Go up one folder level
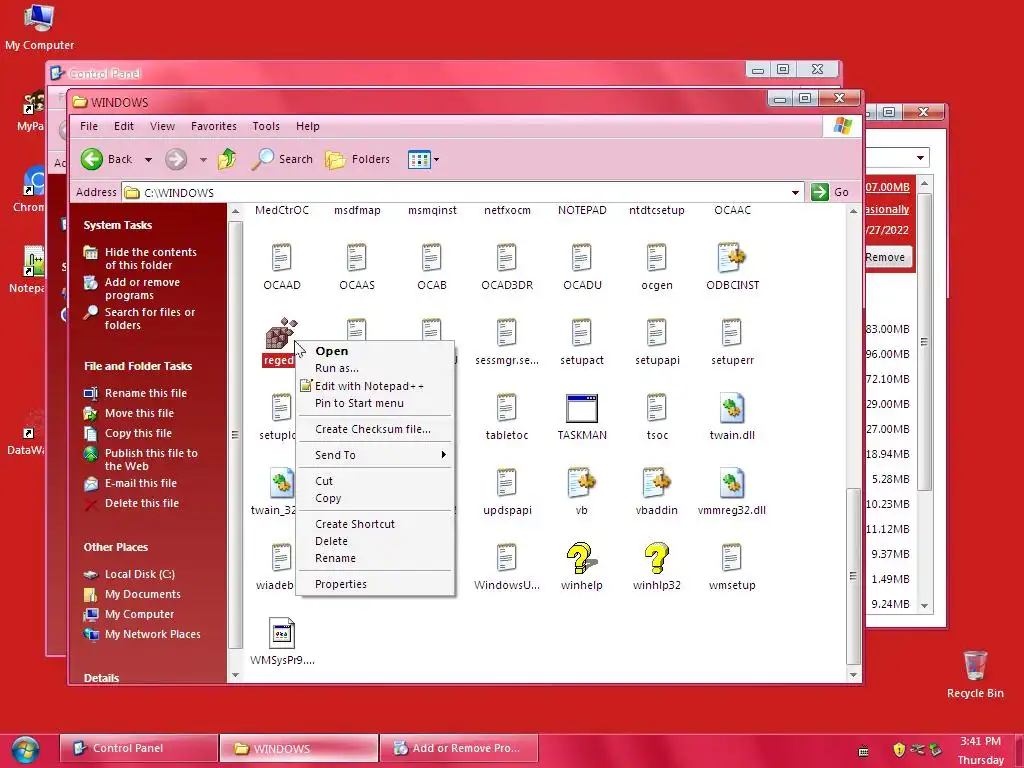Viewport: 1024px width, 768px height. click(227, 159)
